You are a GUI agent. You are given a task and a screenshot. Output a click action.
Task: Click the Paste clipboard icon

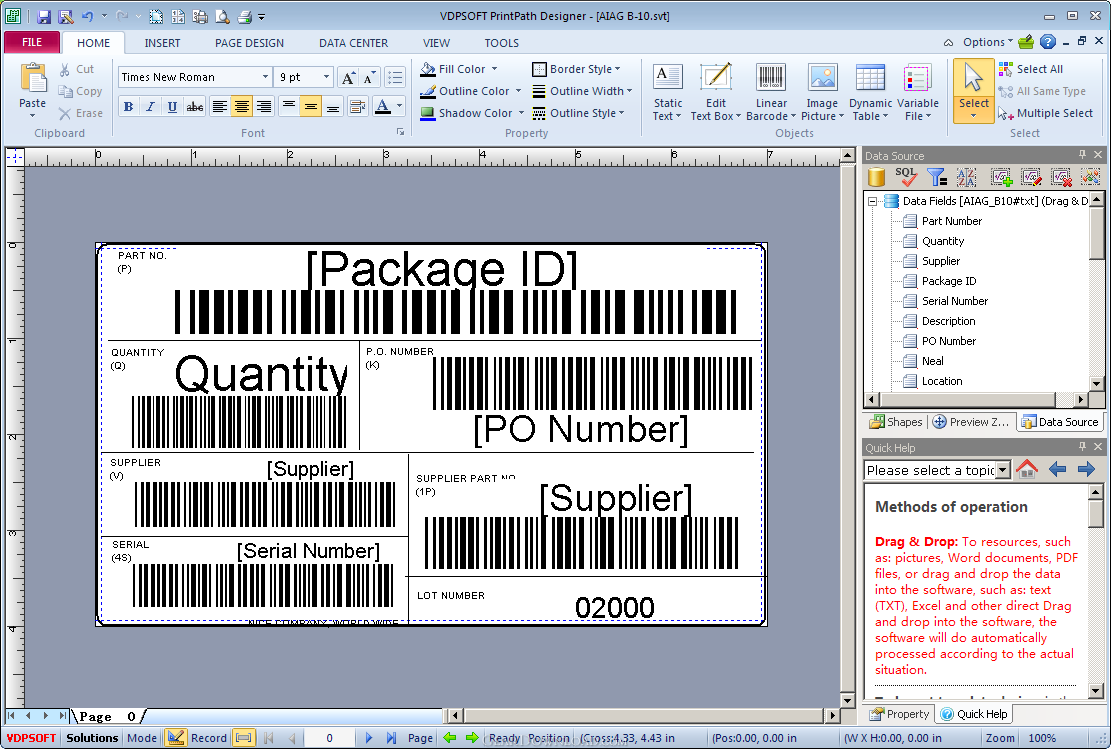tap(33, 78)
